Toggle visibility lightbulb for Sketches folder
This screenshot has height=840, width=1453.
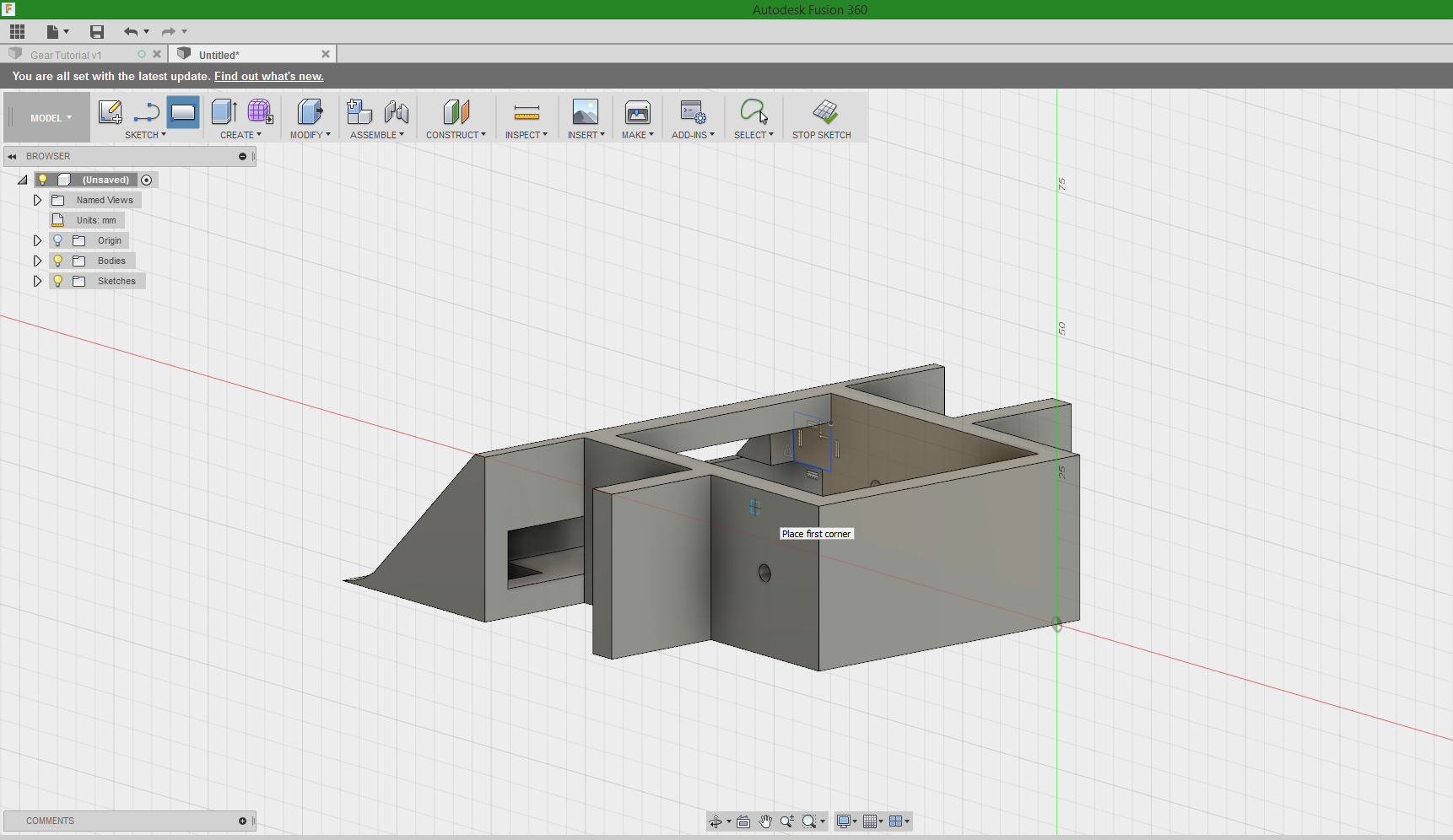coord(58,281)
